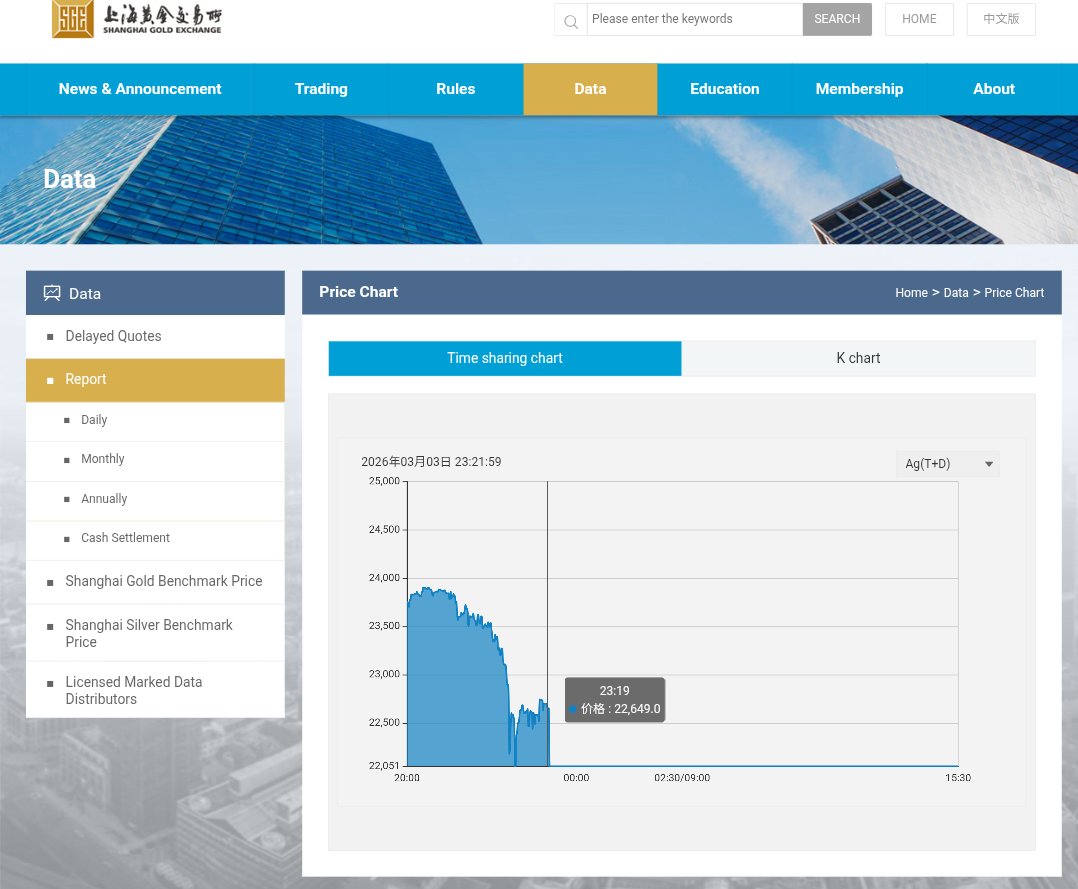Click the bullet icon next to Cash Settlement
Viewport: 1078px width, 889px height.
pos(67,538)
